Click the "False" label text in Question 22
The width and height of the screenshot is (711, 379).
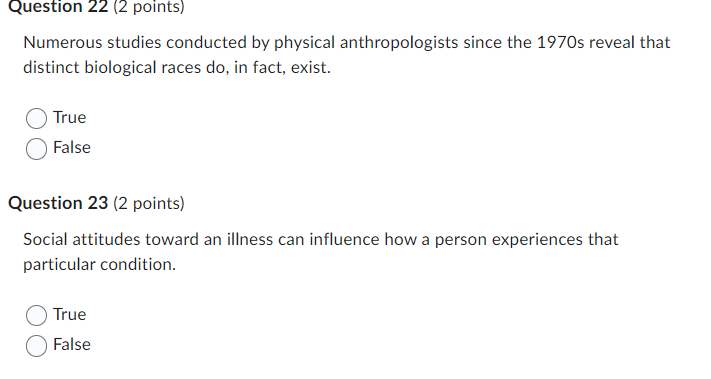72,147
